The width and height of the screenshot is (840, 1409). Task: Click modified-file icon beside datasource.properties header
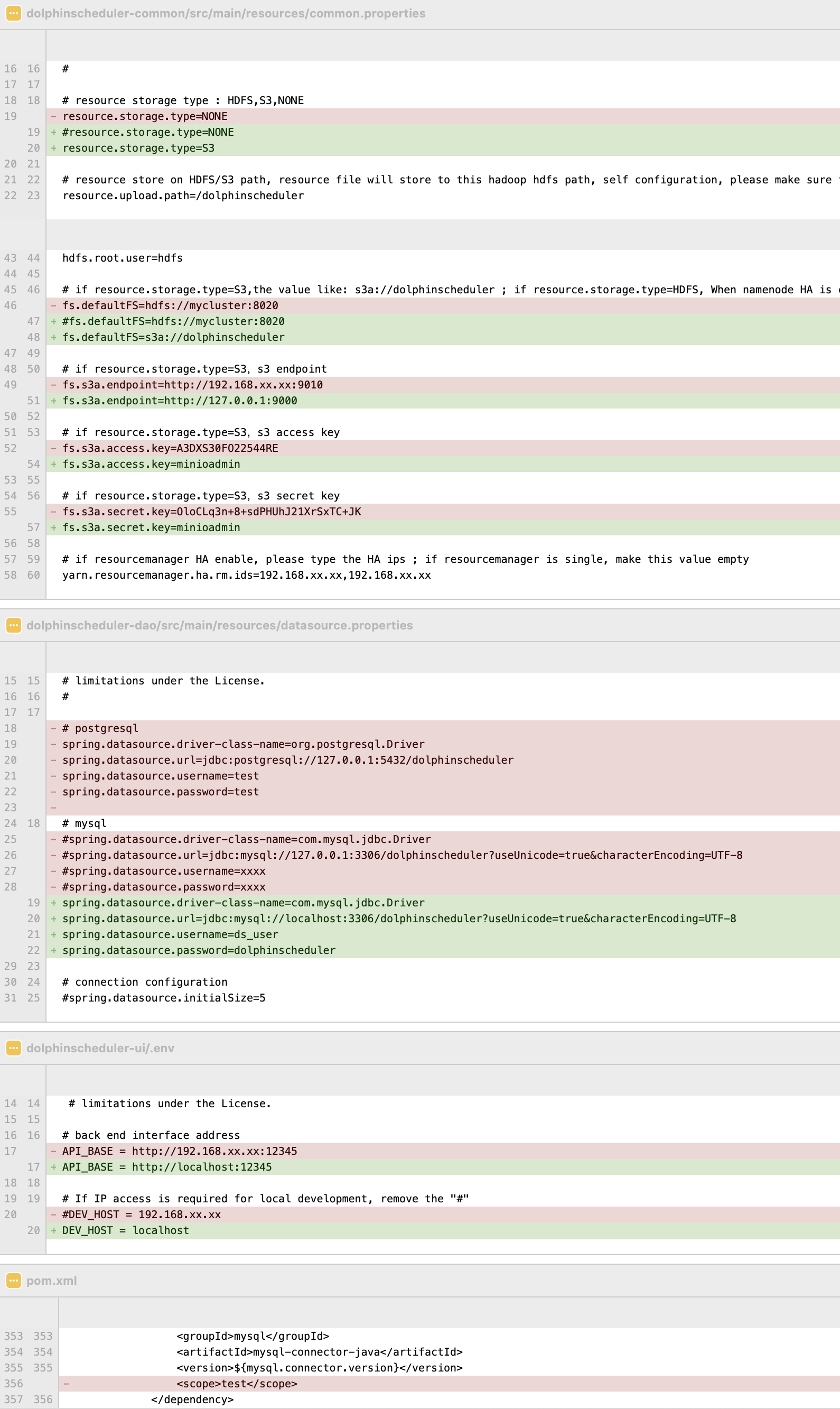(x=14, y=625)
